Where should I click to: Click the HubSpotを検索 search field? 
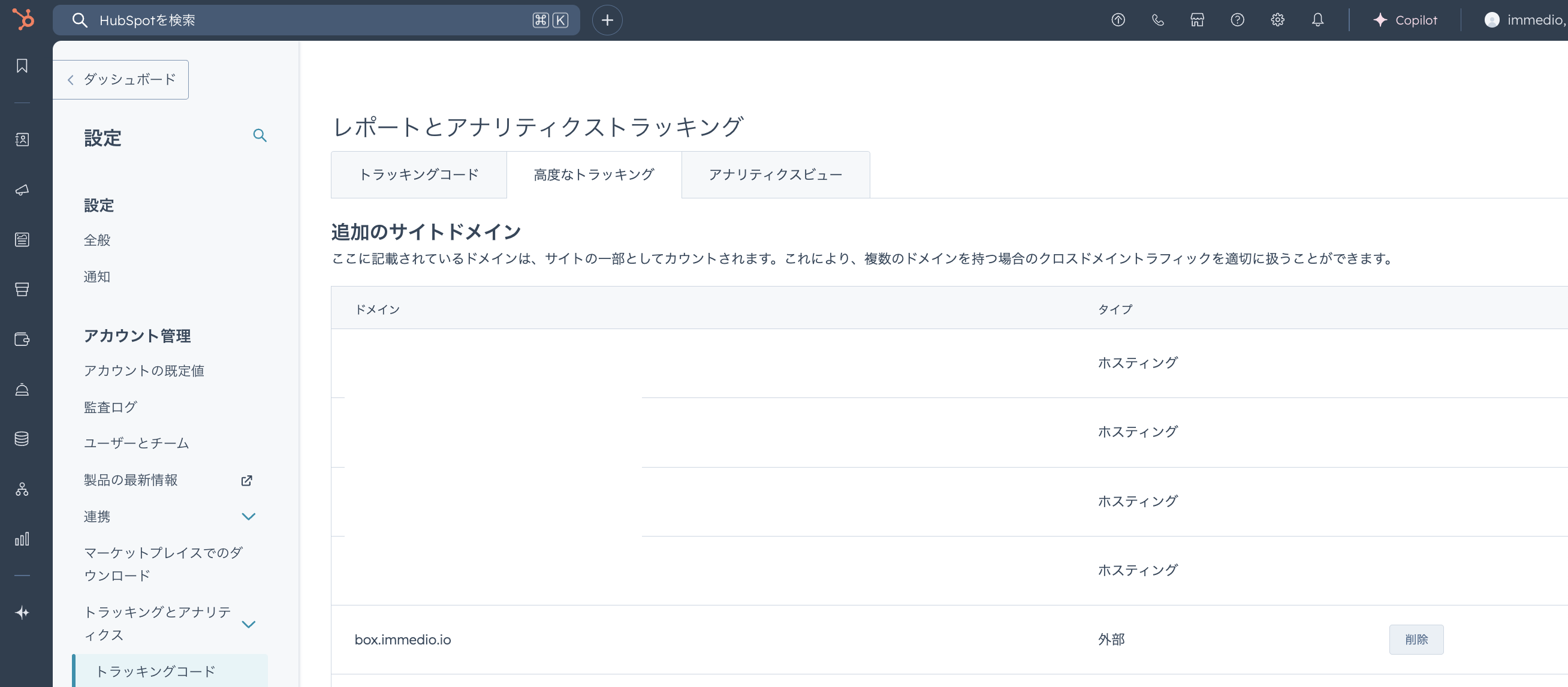tap(304, 20)
